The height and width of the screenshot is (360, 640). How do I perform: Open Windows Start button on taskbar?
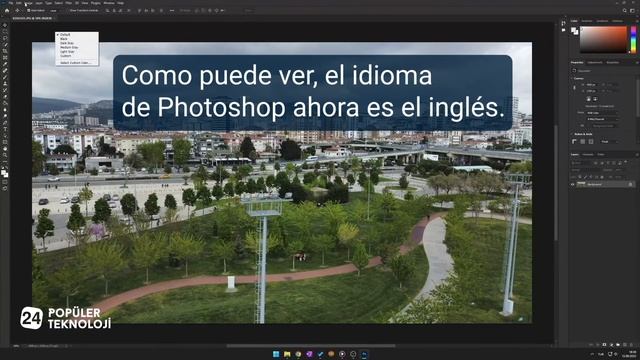pyautogui.click(x=276, y=354)
